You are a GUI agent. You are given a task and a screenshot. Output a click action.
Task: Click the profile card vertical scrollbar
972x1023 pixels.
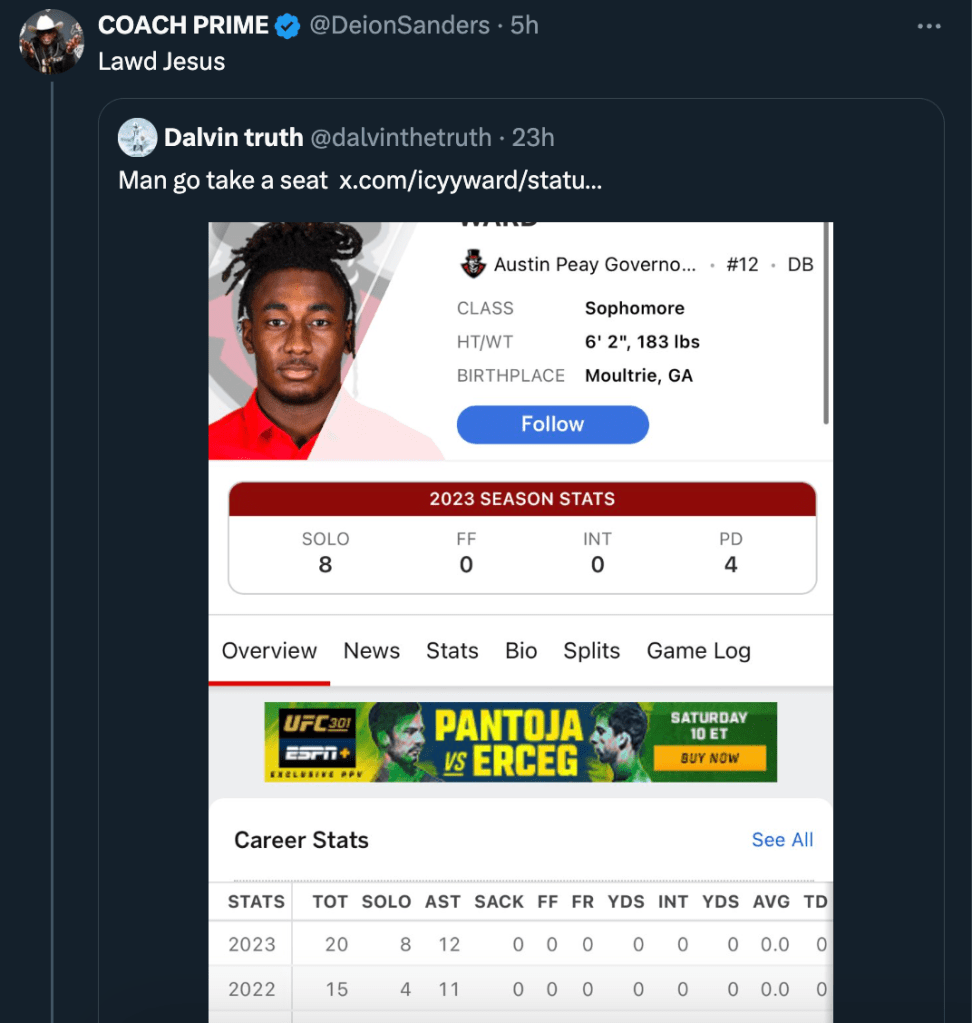pyautogui.click(x=826, y=320)
